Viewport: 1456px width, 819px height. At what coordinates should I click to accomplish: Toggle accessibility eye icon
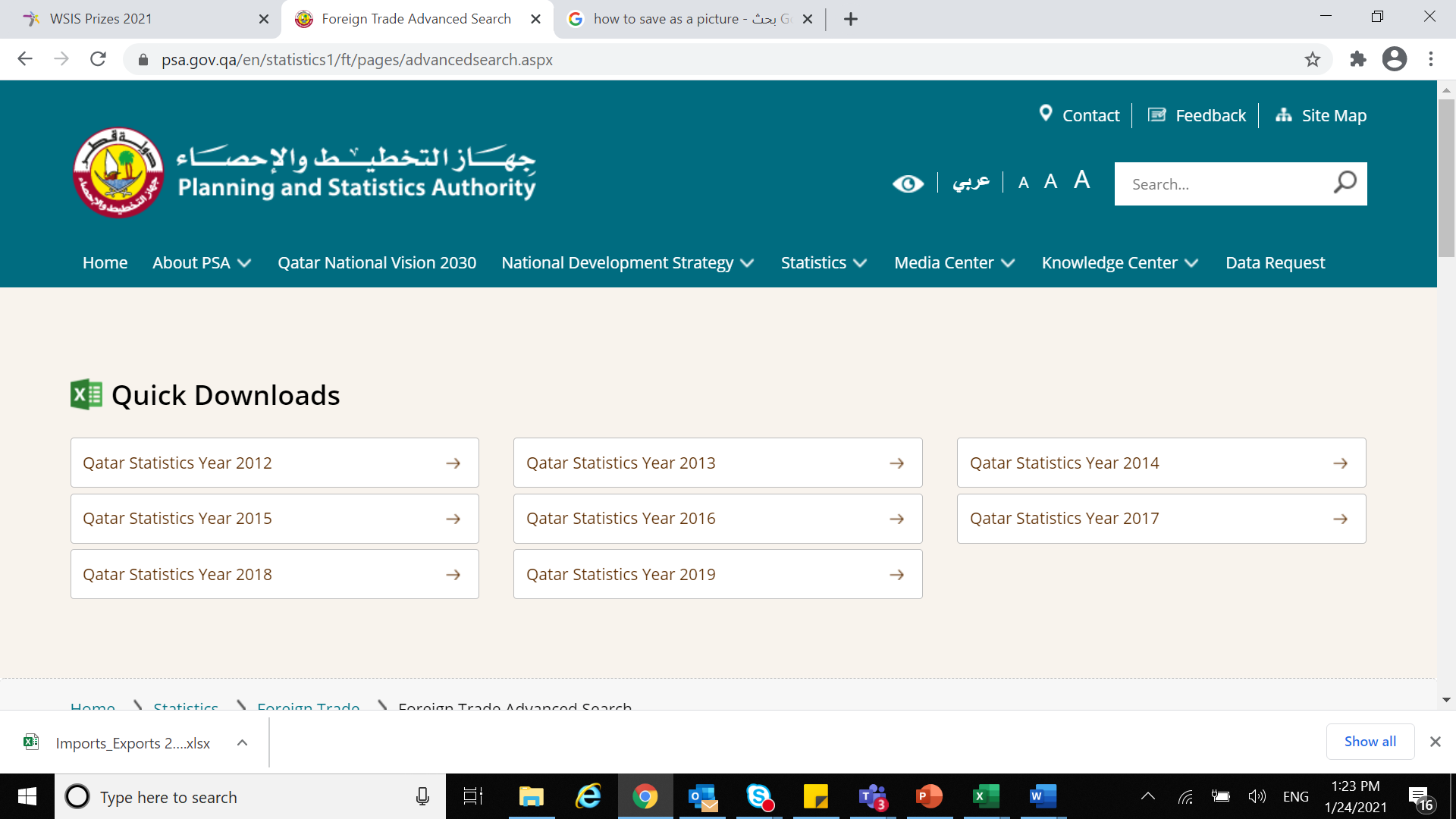tap(908, 184)
